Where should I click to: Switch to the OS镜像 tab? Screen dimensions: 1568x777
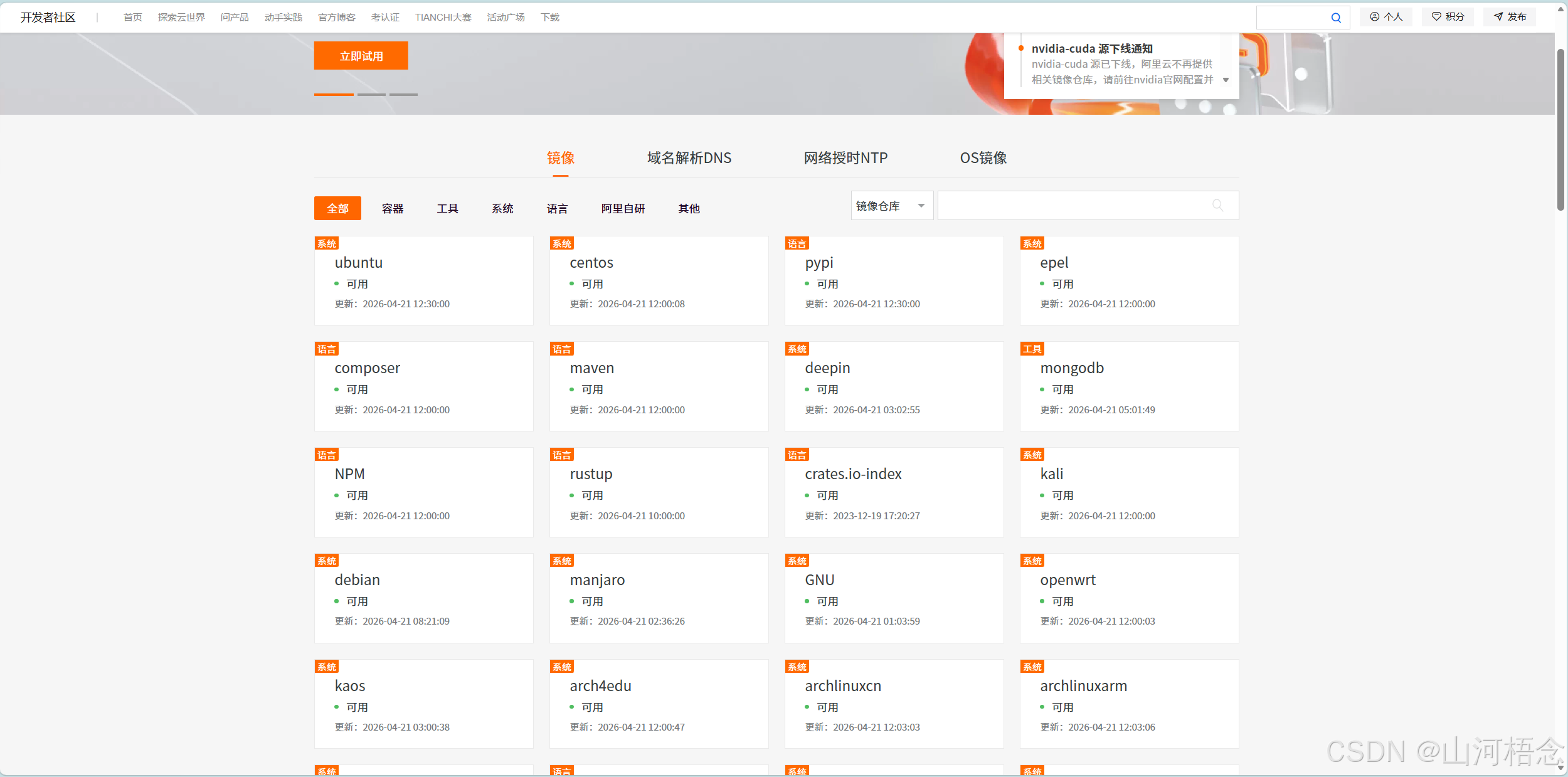[x=983, y=158]
